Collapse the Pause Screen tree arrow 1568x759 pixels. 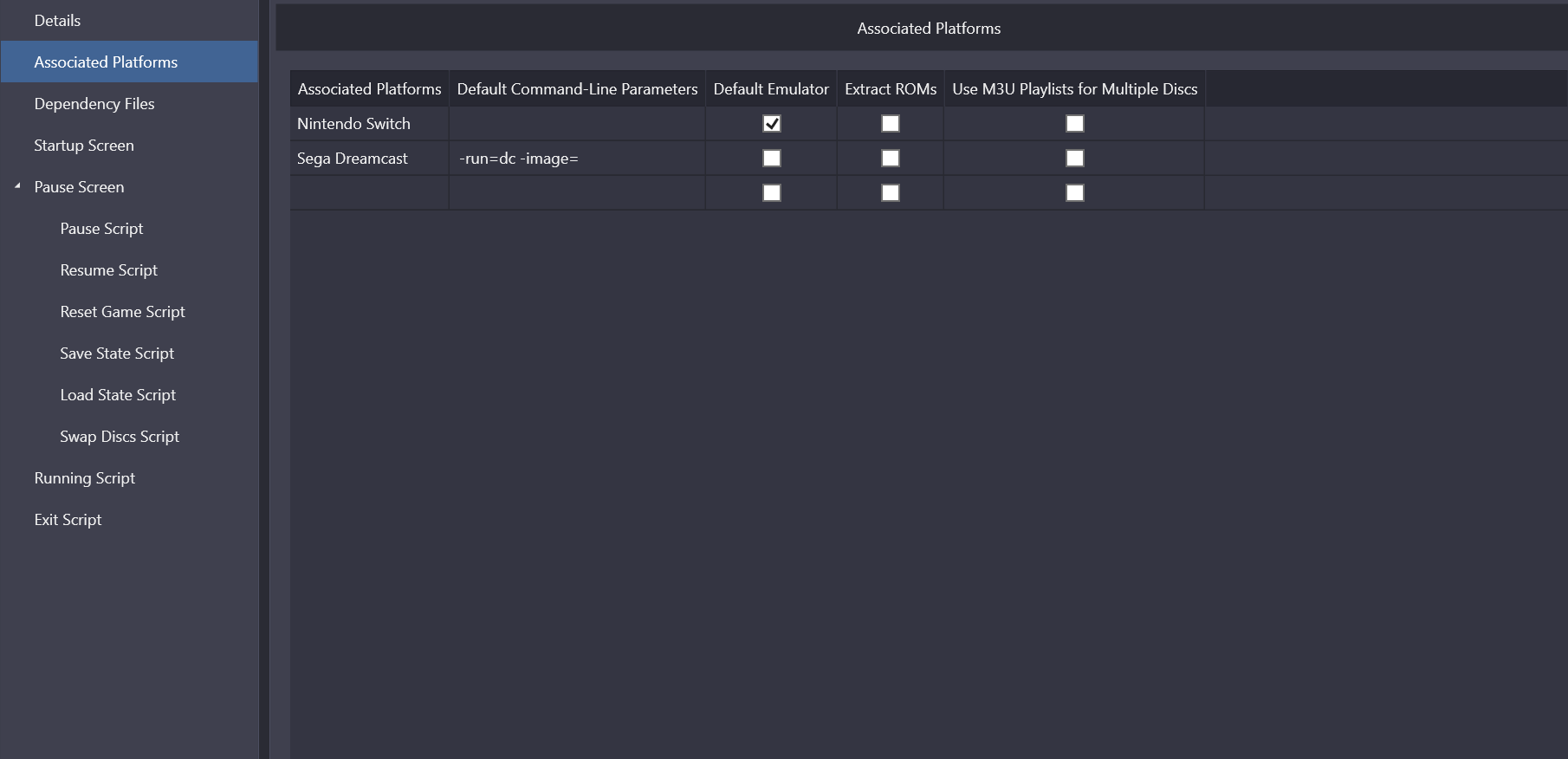(x=17, y=186)
